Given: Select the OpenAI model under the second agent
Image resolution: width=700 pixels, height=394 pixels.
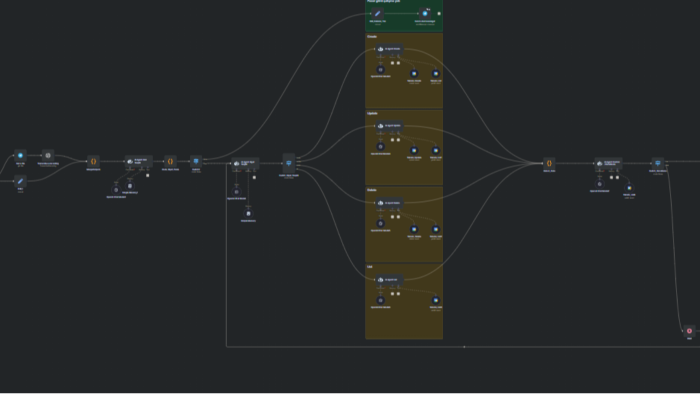Looking at the screenshot, I should (x=237, y=192).
